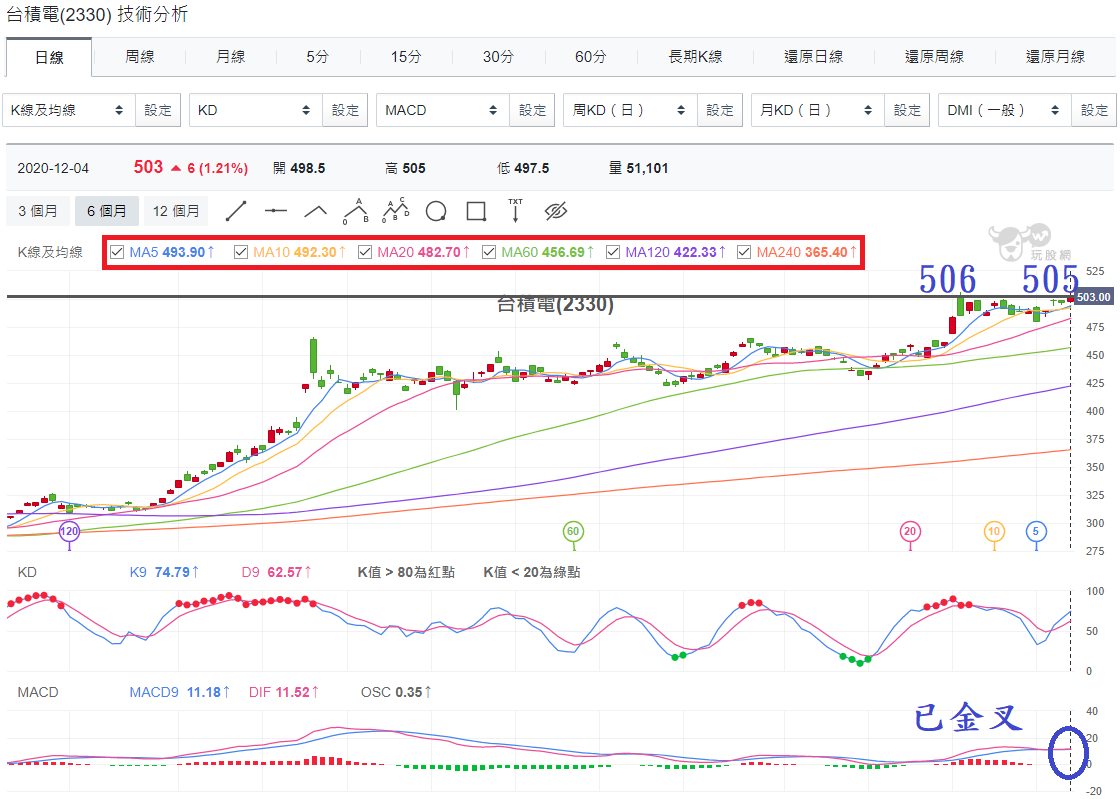The height and width of the screenshot is (799, 1120).
Task: Select the TXT text annotation tool
Action: click(516, 211)
